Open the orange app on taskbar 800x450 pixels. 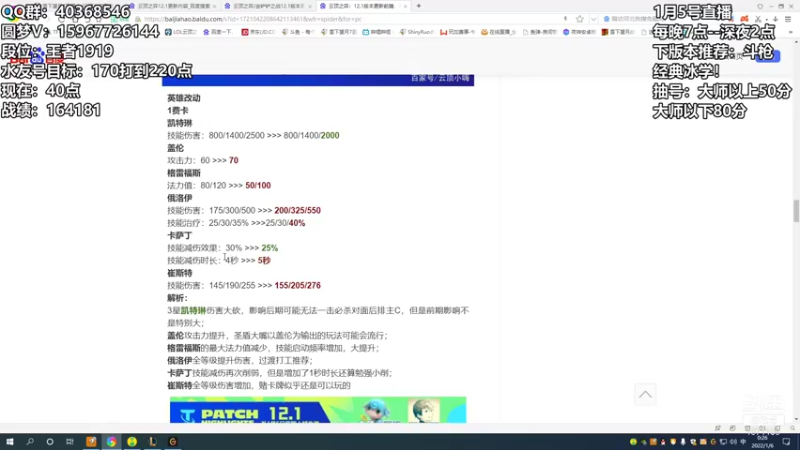pos(91,442)
